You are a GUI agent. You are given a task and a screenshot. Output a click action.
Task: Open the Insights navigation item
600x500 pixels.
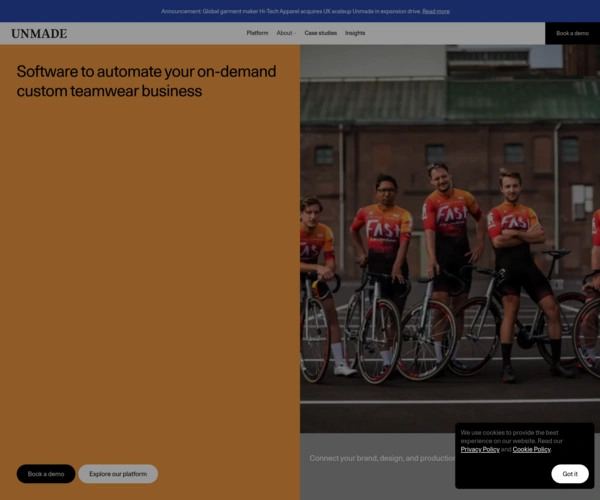(355, 33)
